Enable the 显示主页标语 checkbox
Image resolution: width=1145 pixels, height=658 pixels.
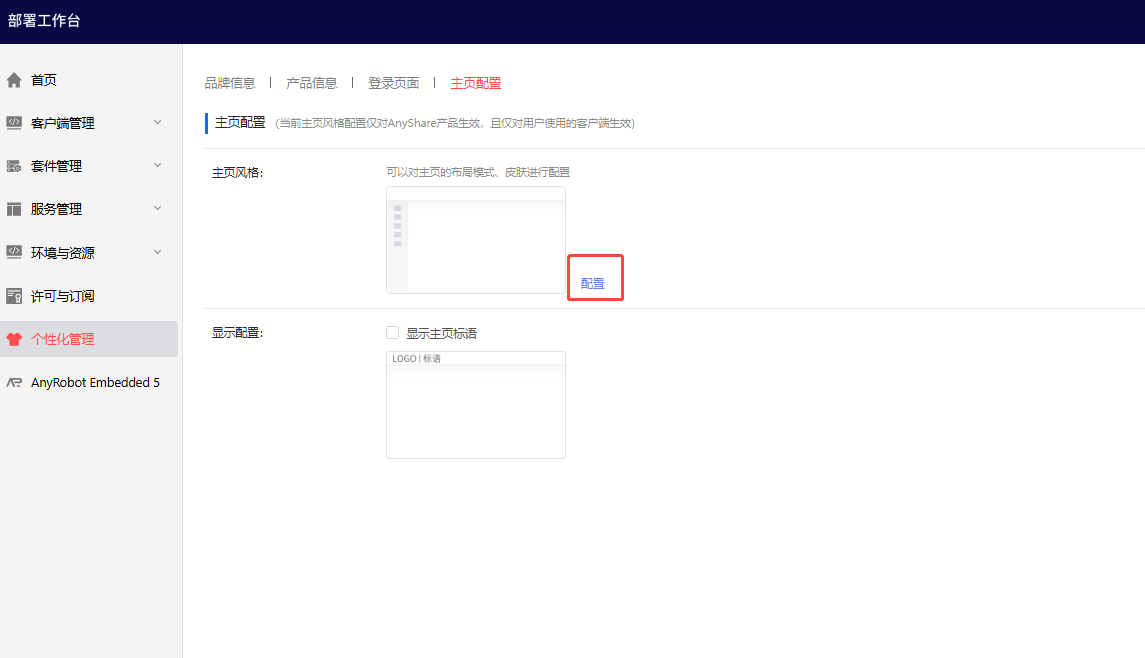393,333
